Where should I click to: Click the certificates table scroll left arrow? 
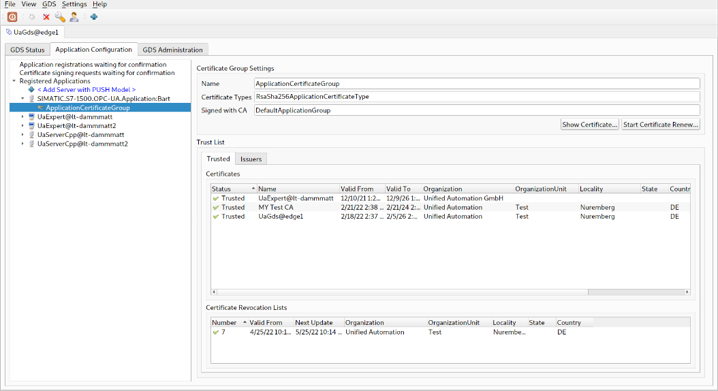[214, 292]
